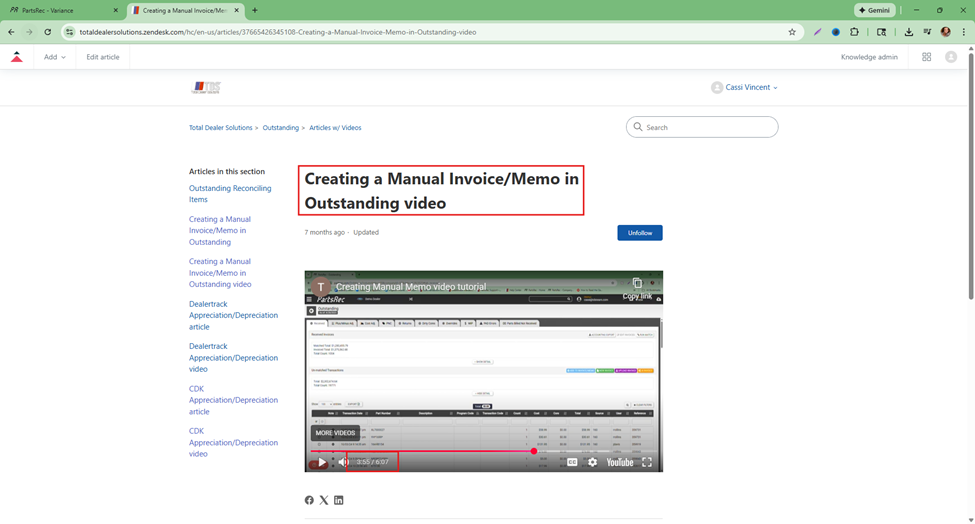View site information icon in address bar
This screenshot has height=524, width=975.
[69, 32]
